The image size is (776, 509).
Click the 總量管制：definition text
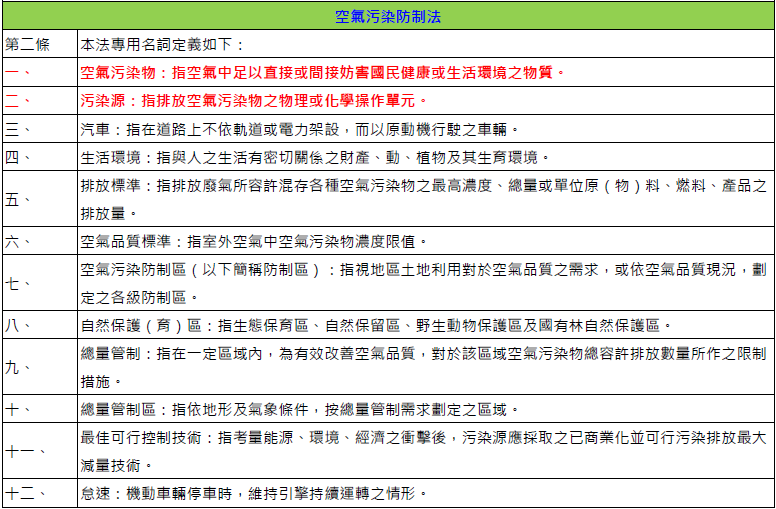pos(424,367)
